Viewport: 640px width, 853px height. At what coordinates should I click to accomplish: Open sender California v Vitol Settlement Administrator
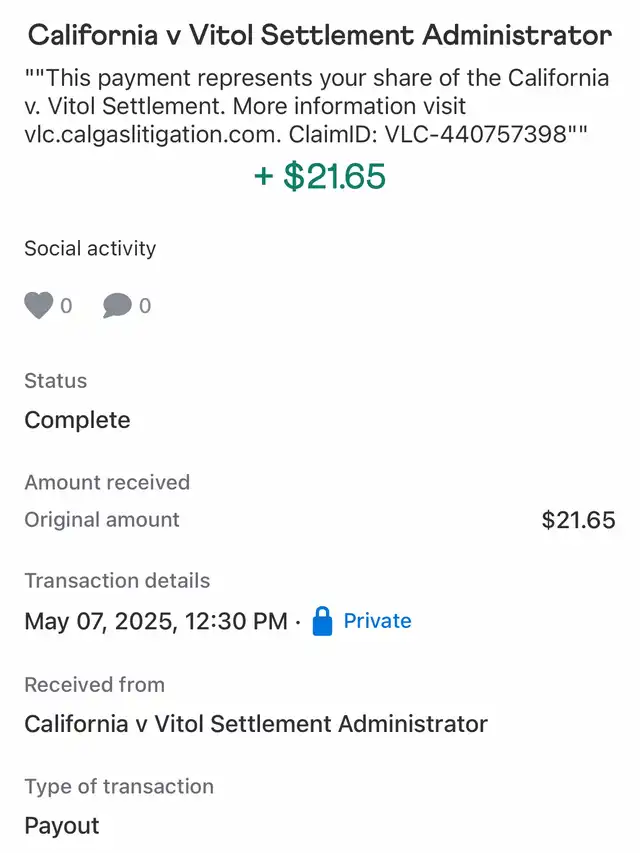(256, 723)
